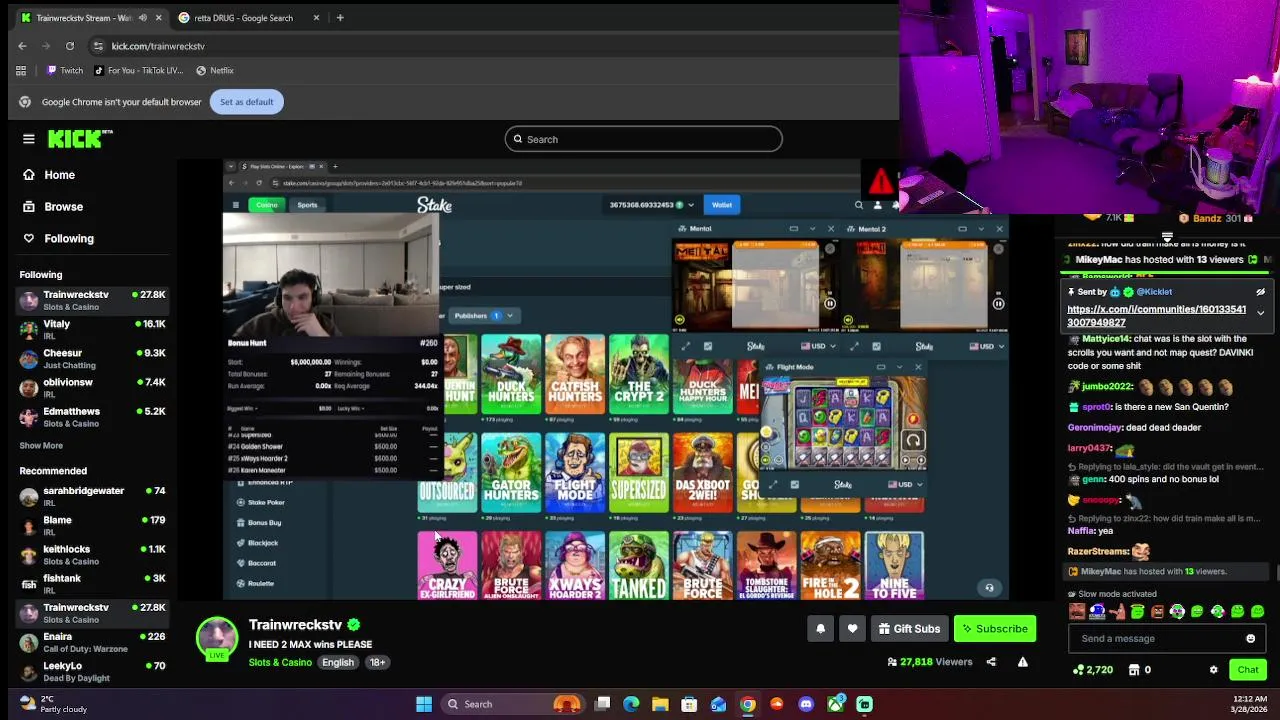This screenshot has height=720, width=1280.
Task: Open the Kick hamburger menu
Action: [29, 139]
